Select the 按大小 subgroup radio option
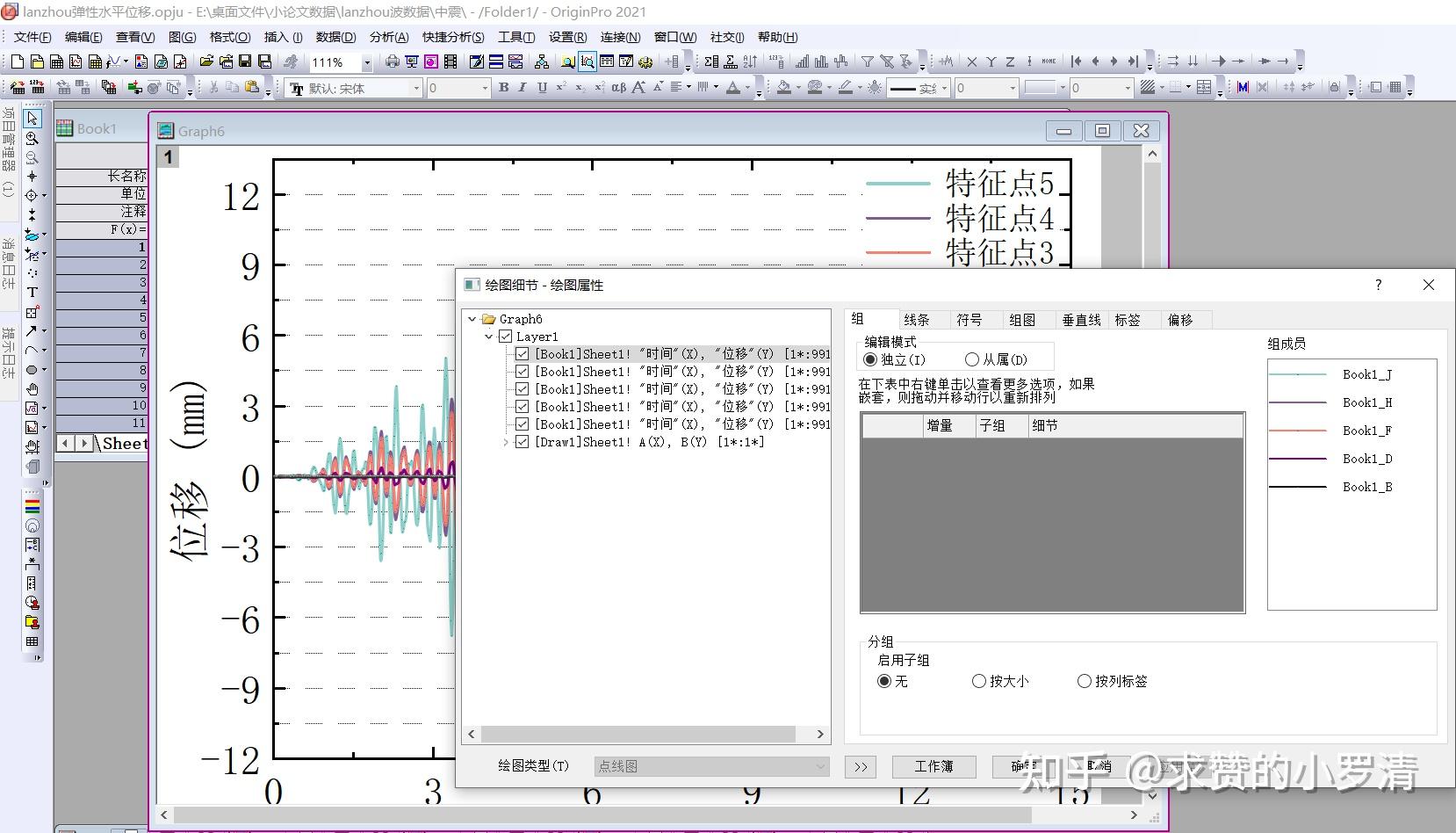This screenshot has height=833, width=1456. [x=979, y=681]
